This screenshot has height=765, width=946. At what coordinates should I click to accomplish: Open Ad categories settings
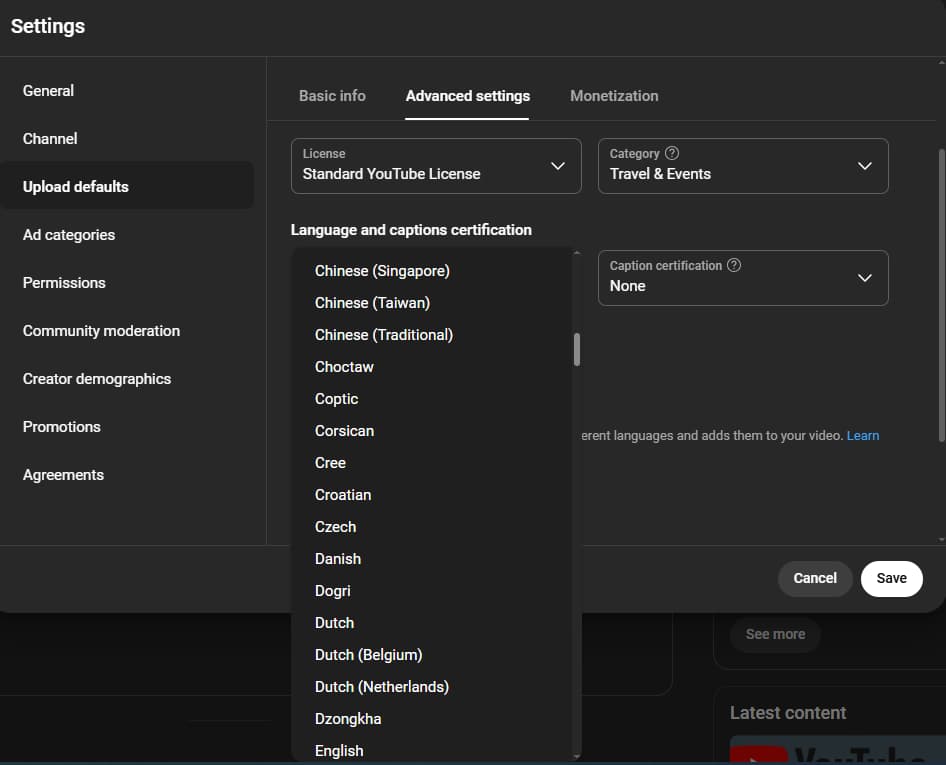pos(127,235)
